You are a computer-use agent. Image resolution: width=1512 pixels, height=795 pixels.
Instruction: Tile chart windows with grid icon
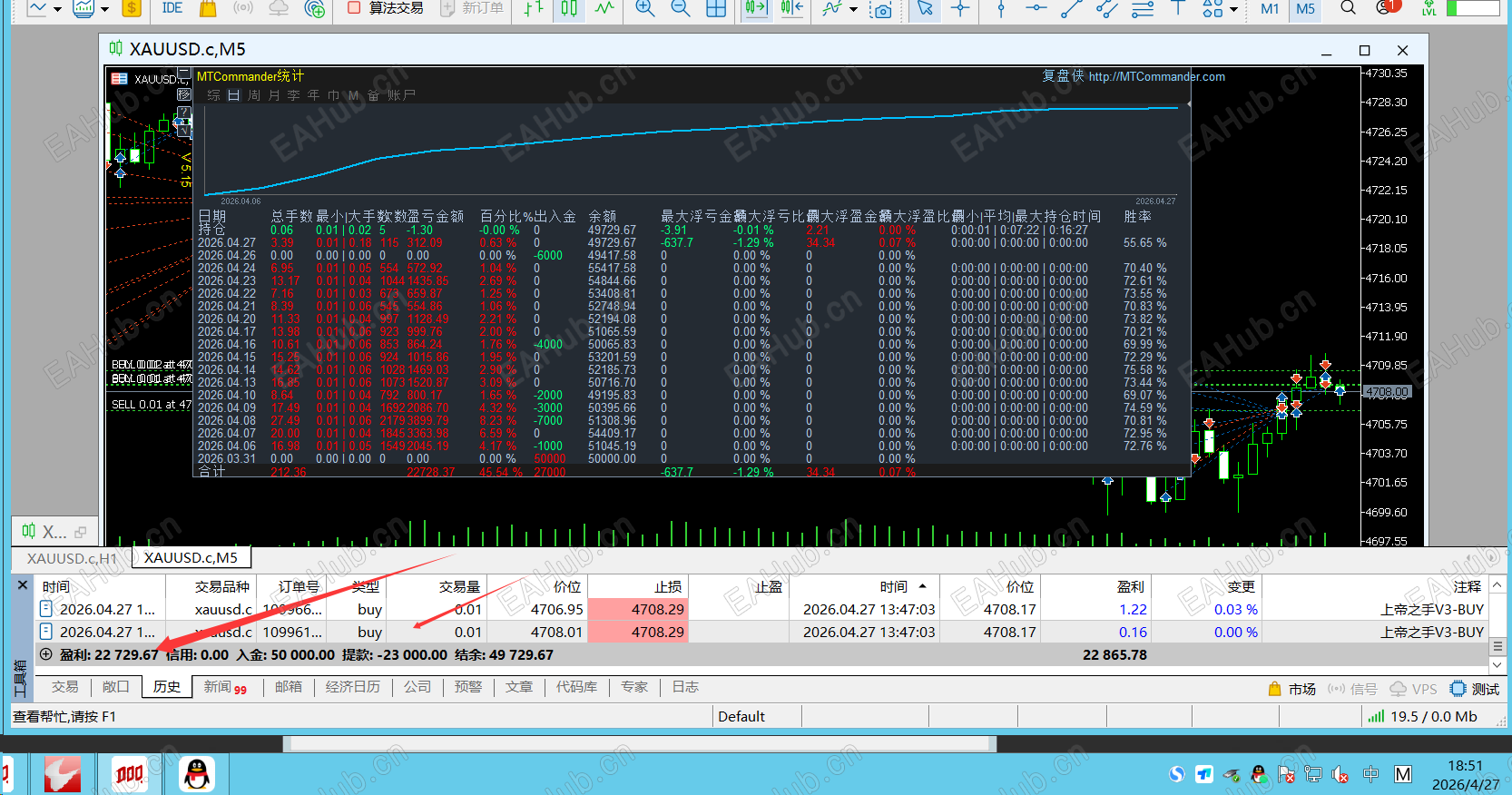coord(716,8)
